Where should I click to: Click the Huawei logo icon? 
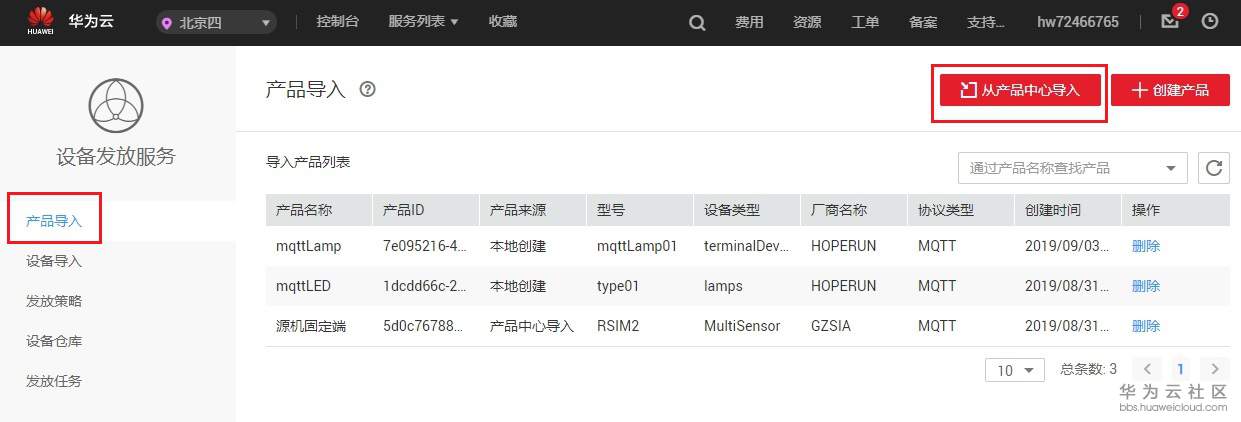click(x=41, y=22)
